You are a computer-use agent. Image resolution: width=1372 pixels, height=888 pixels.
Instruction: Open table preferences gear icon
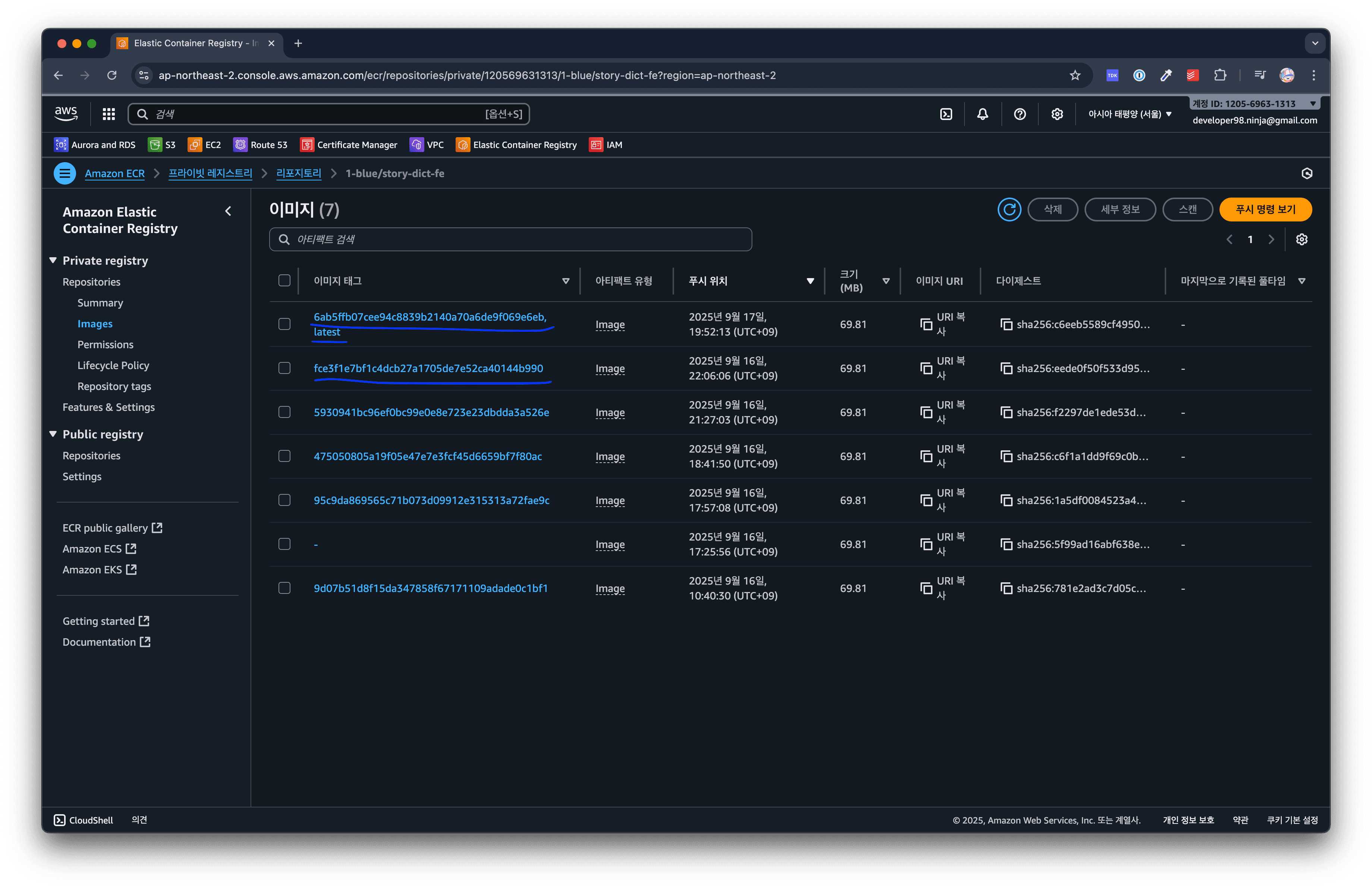1301,240
